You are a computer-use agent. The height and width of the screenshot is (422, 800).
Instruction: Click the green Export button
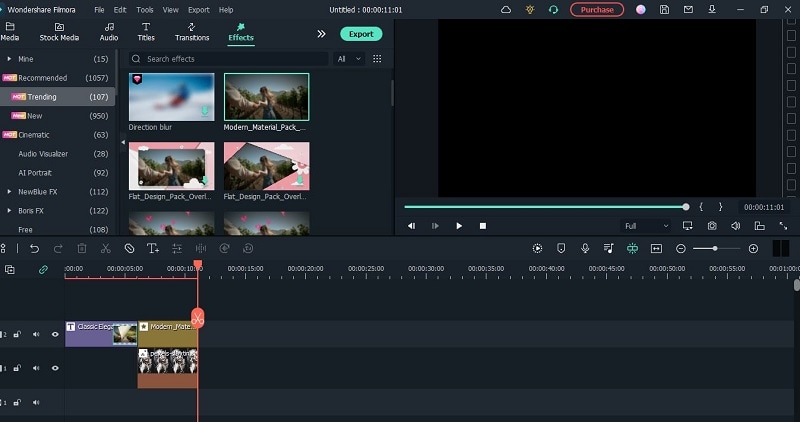click(x=361, y=34)
